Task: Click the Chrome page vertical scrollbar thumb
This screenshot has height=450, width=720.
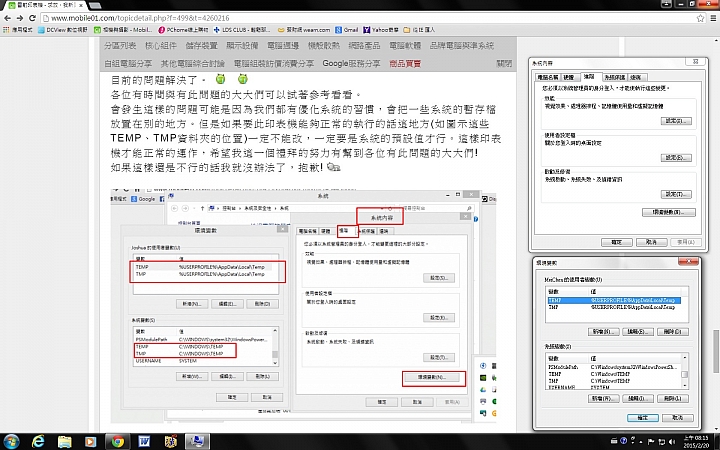Action: click(716, 351)
